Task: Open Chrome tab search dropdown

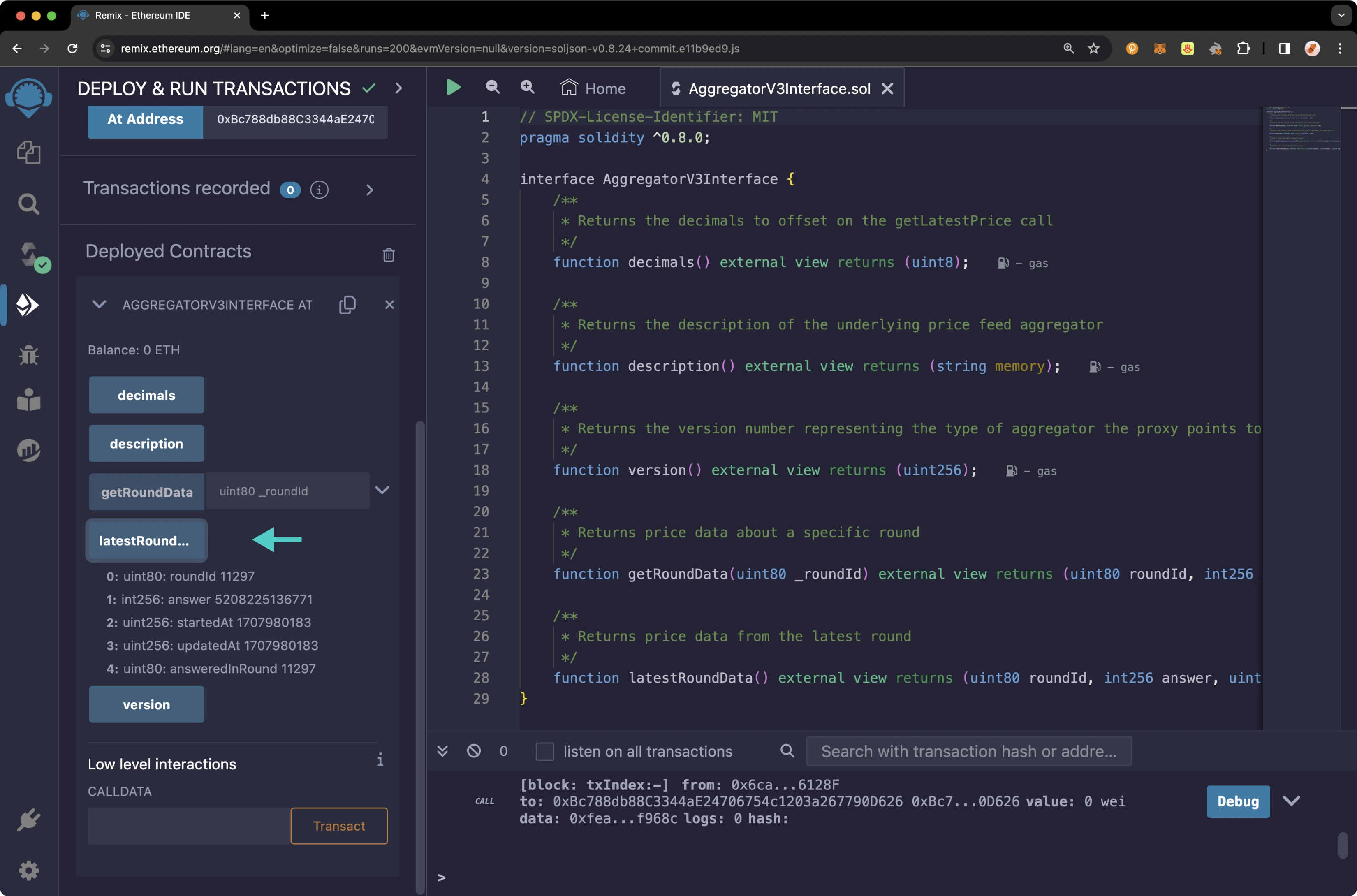Action: (x=1341, y=16)
